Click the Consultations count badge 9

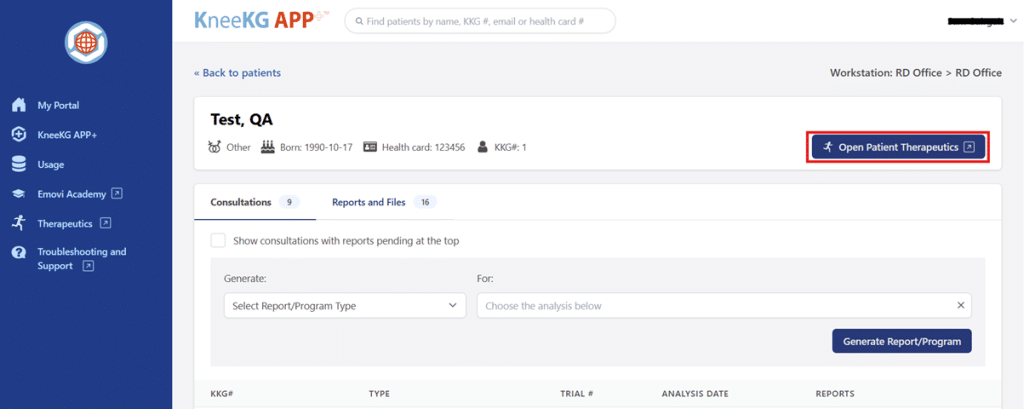289,202
